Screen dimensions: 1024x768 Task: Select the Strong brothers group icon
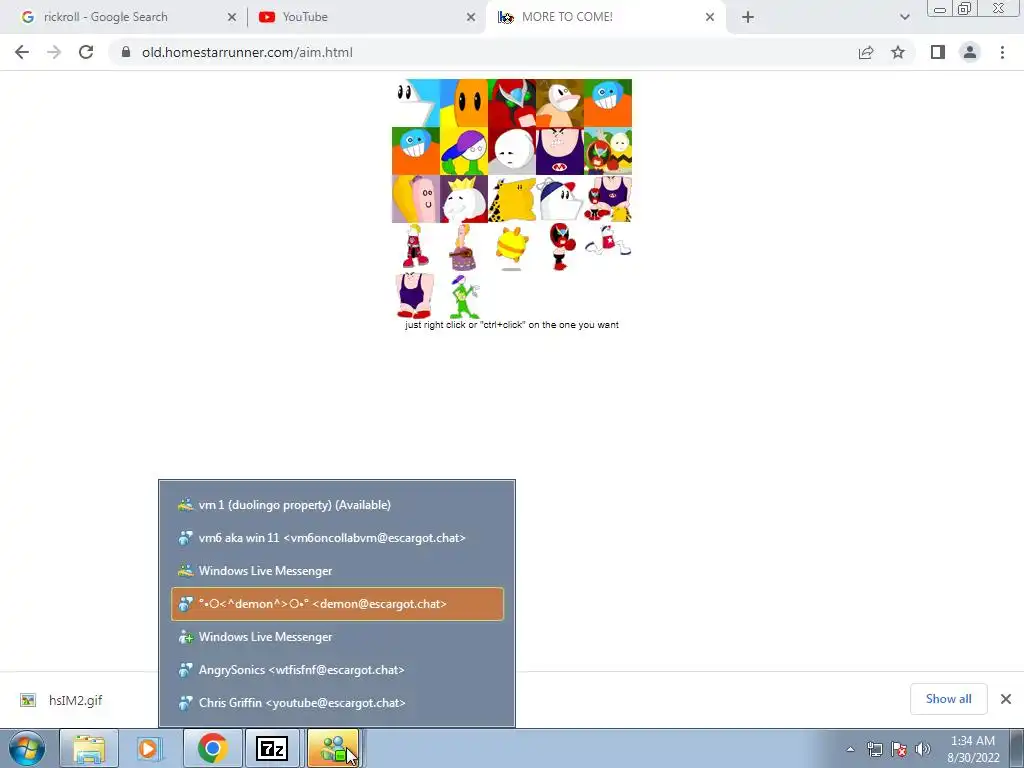tap(608, 199)
